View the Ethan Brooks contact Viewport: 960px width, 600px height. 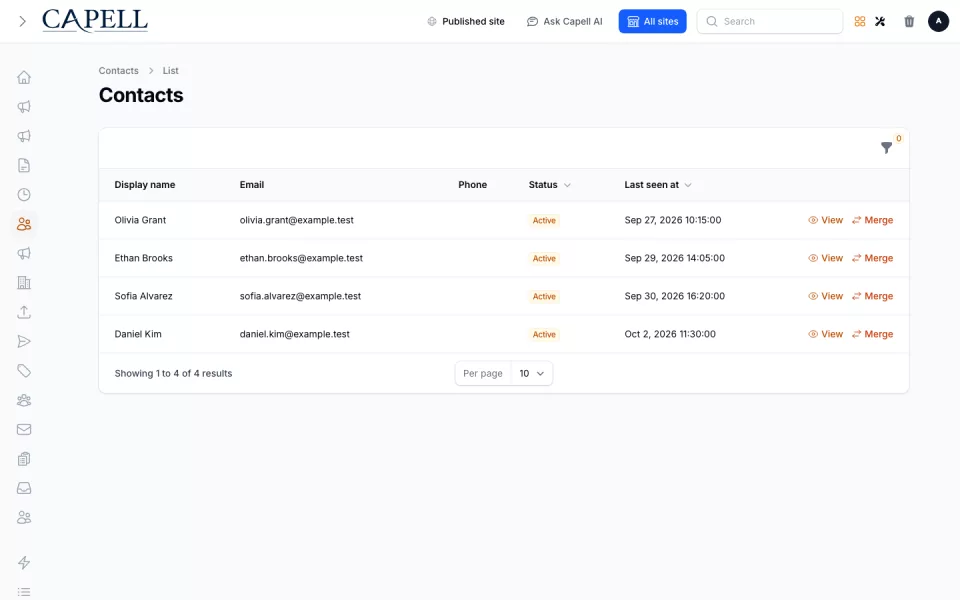(x=825, y=258)
